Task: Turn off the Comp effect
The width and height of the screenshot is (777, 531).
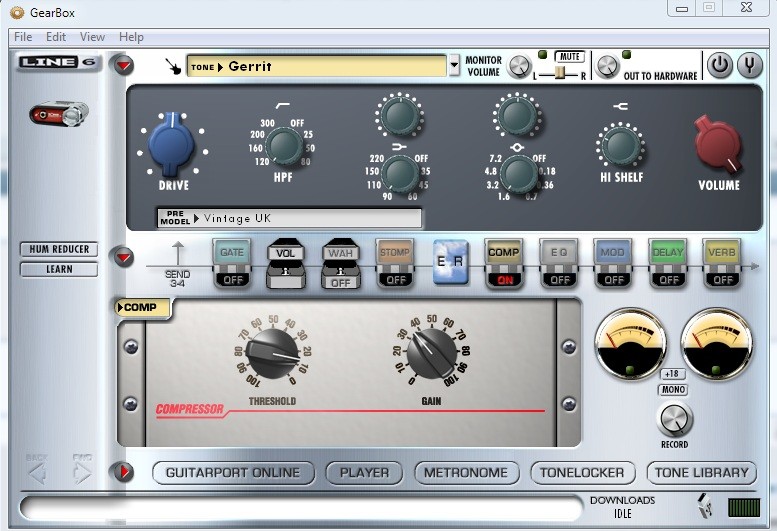Action: coord(504,279)
